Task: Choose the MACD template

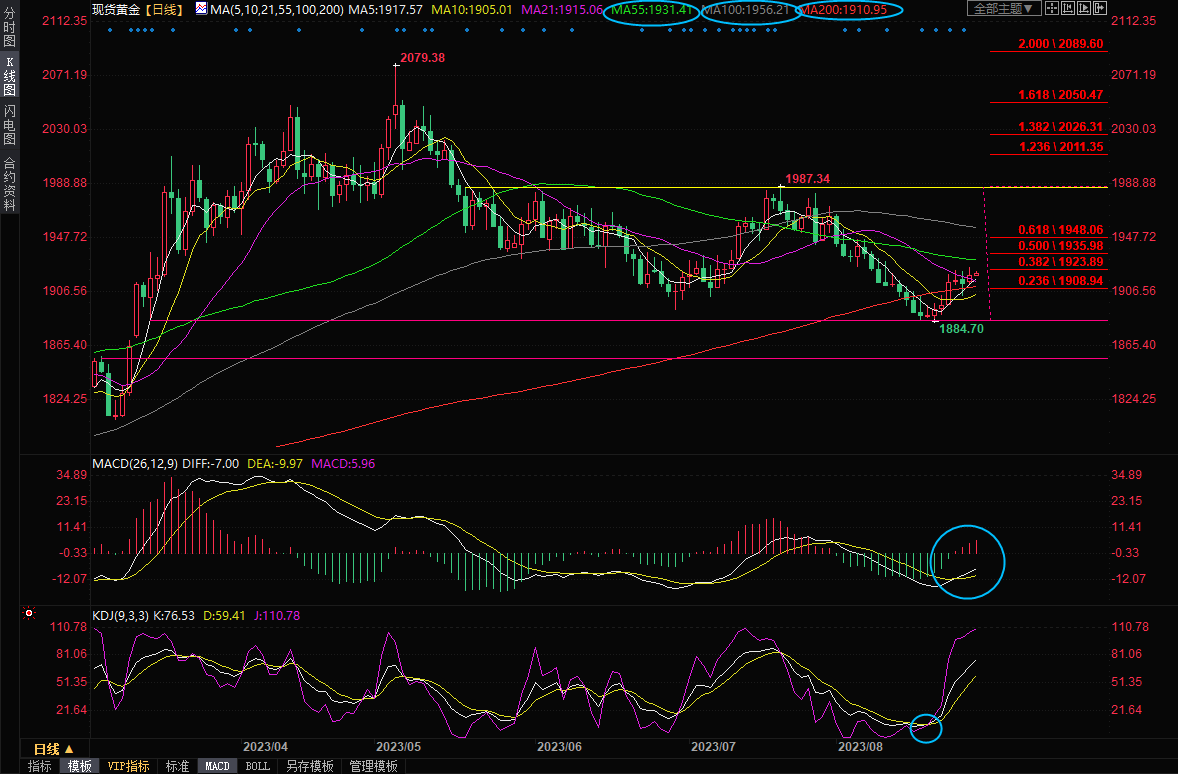Action: [217, 766]
